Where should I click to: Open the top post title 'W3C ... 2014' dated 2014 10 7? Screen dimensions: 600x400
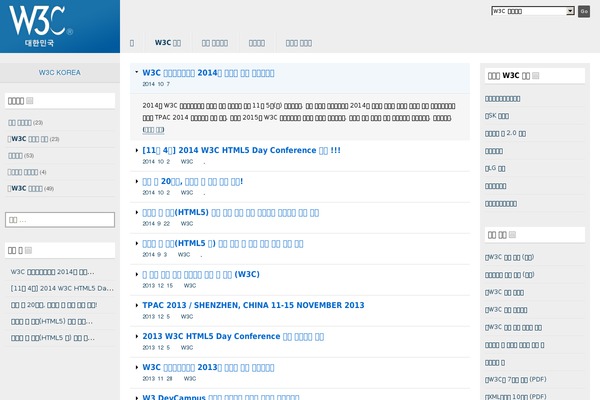click(208, 73)
